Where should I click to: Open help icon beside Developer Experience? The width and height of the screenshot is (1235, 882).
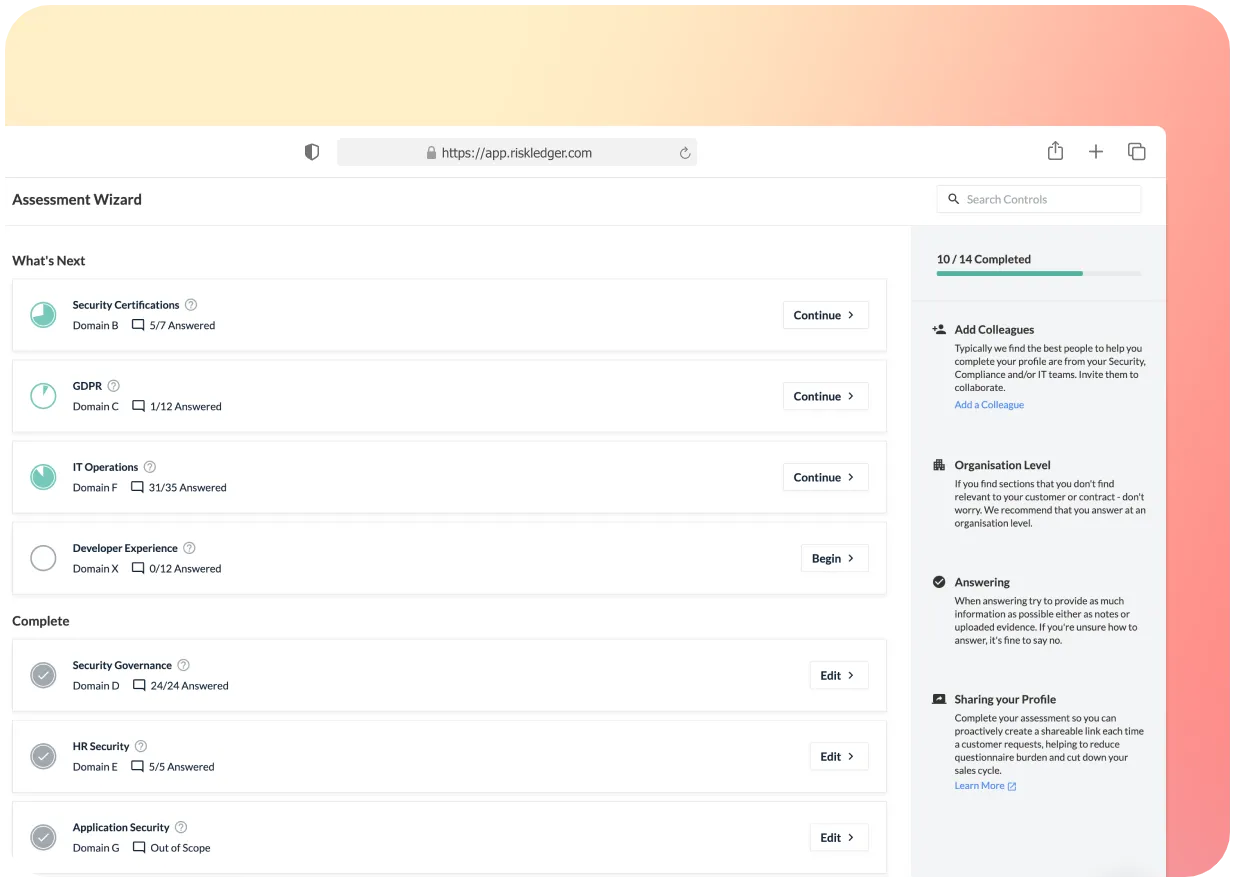point(189,548)
